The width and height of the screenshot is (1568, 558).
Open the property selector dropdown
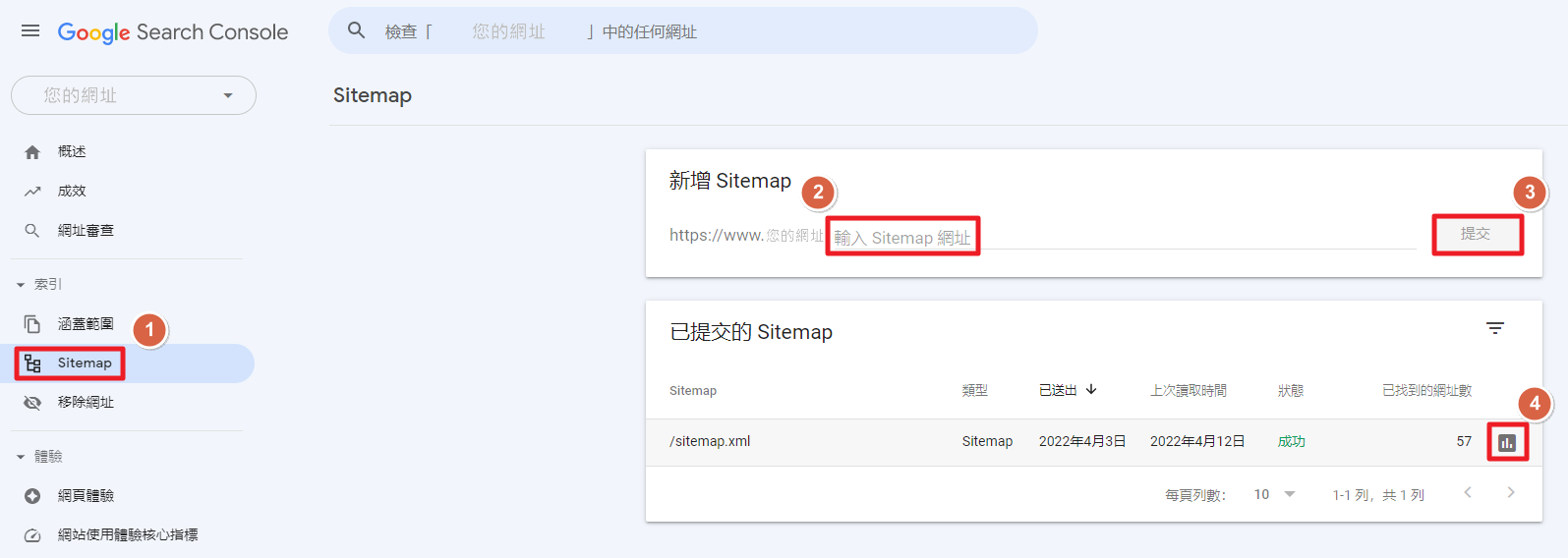[x=134, y=95]
